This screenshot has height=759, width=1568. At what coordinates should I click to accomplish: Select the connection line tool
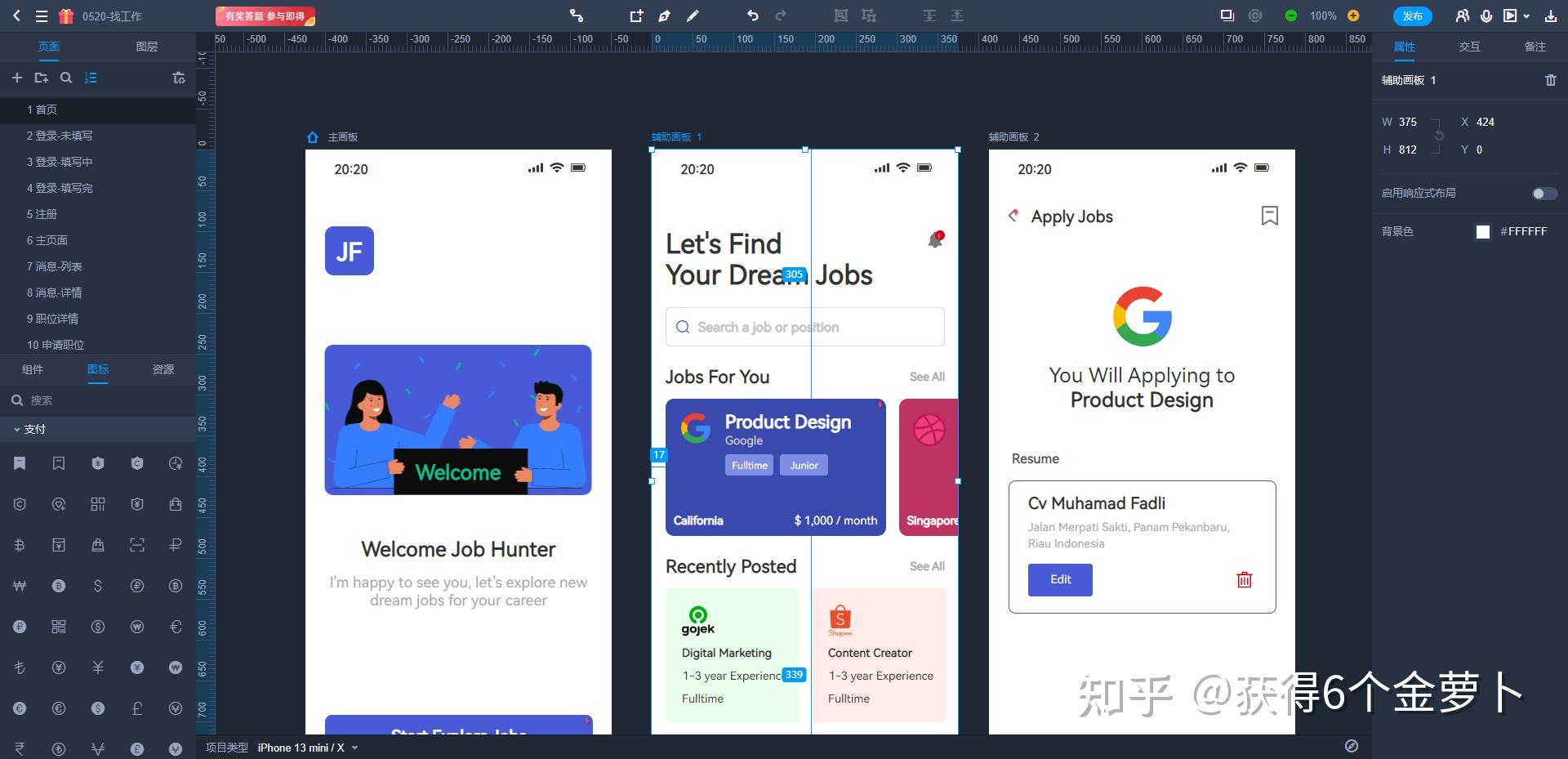click(x=577, y=16)
